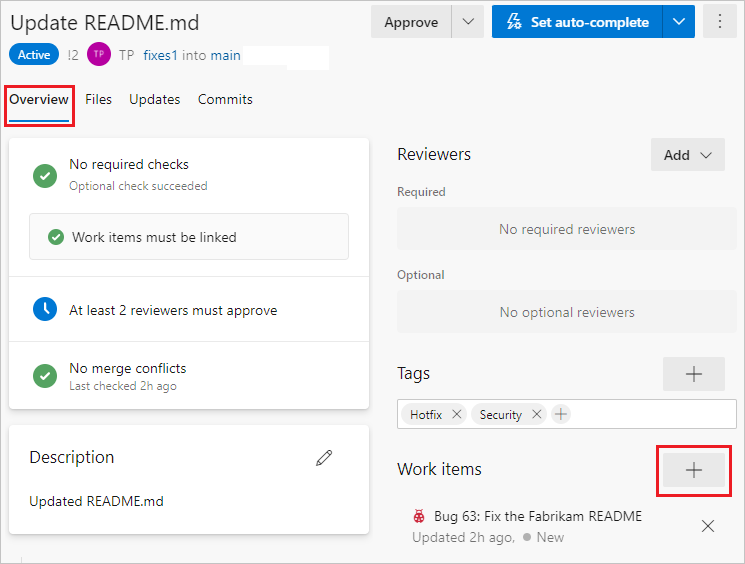Click the plus button beside Tags heading
This screenshot has height=564, width=745.
click(x=693, y=374)
